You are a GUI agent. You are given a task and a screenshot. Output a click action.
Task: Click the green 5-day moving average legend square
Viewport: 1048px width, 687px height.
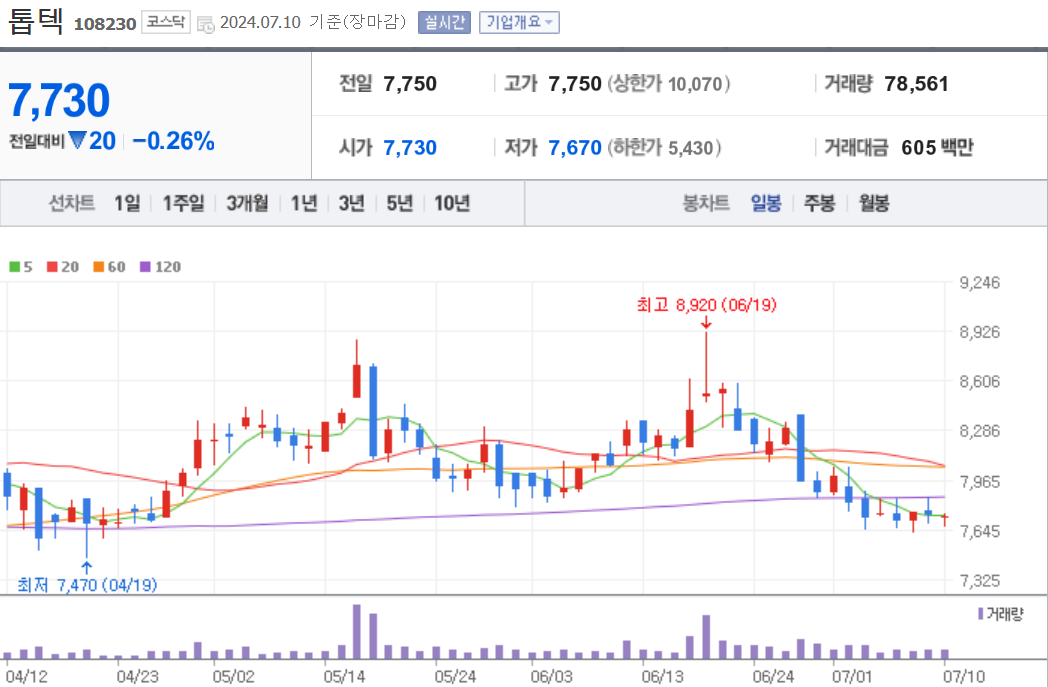click(x=15, y=267)
